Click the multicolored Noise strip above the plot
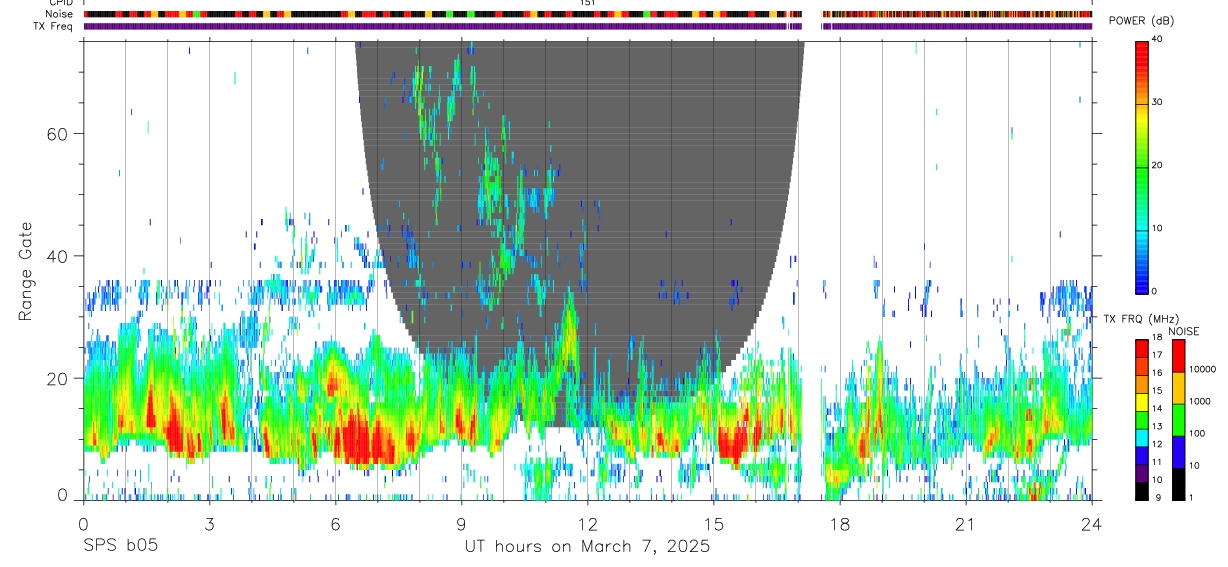 588,14
